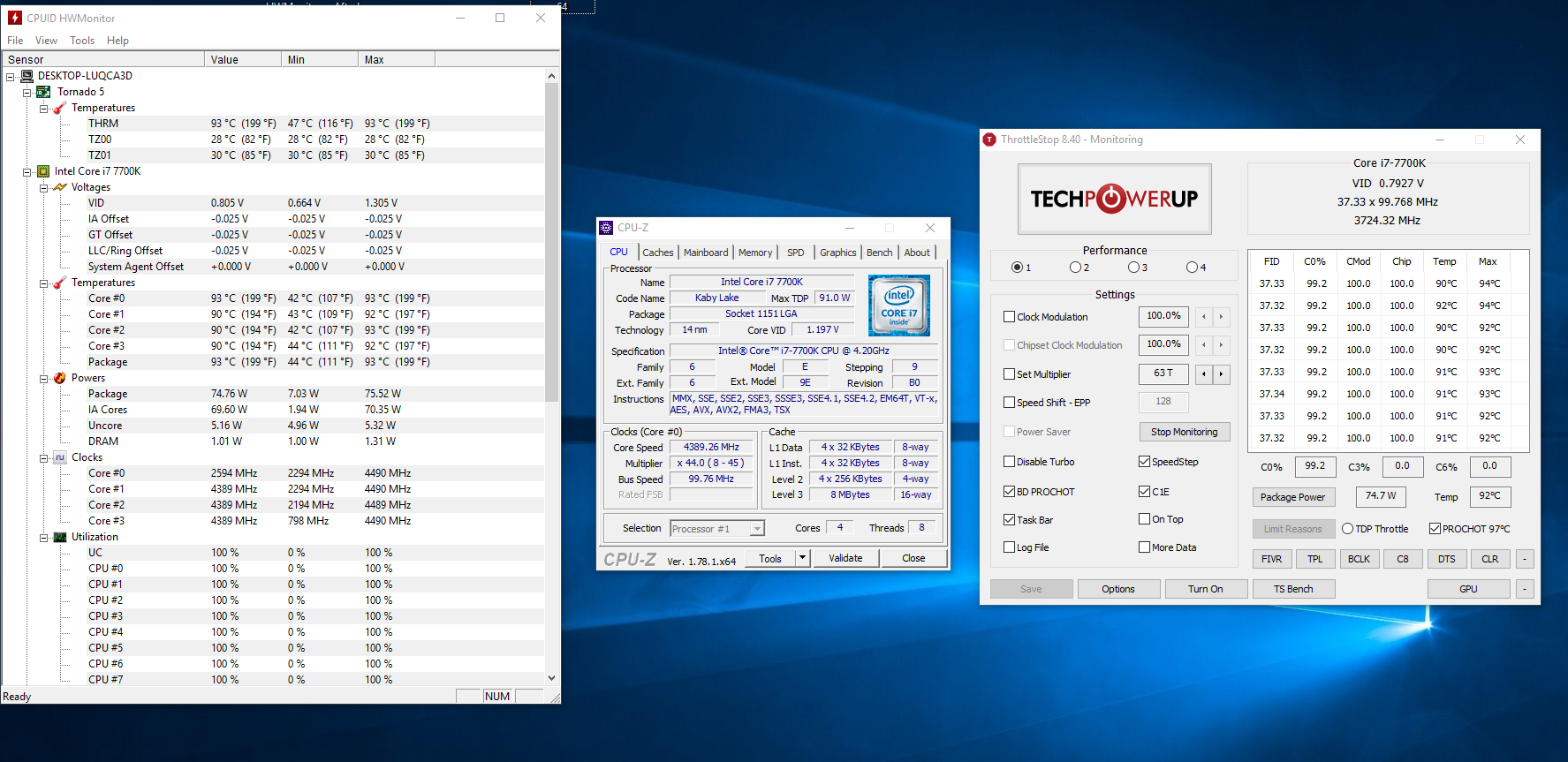Image resolution: width=1568 pixels, height=762 pixels.
Task: Click the HWMonitor lightning app icon in title bar
Action: coord(15,18)
